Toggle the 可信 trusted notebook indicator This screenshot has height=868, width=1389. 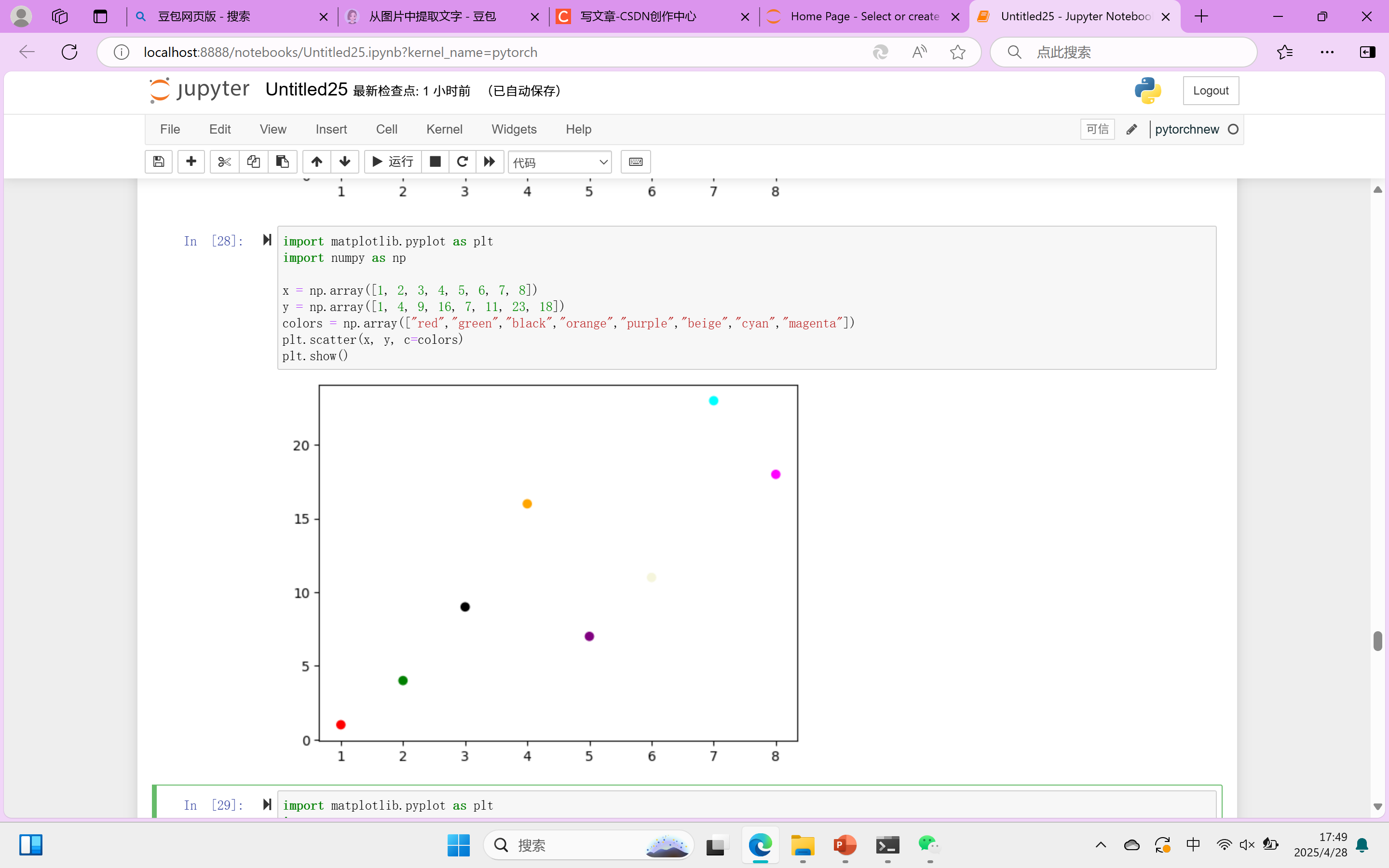(1097, 129)
